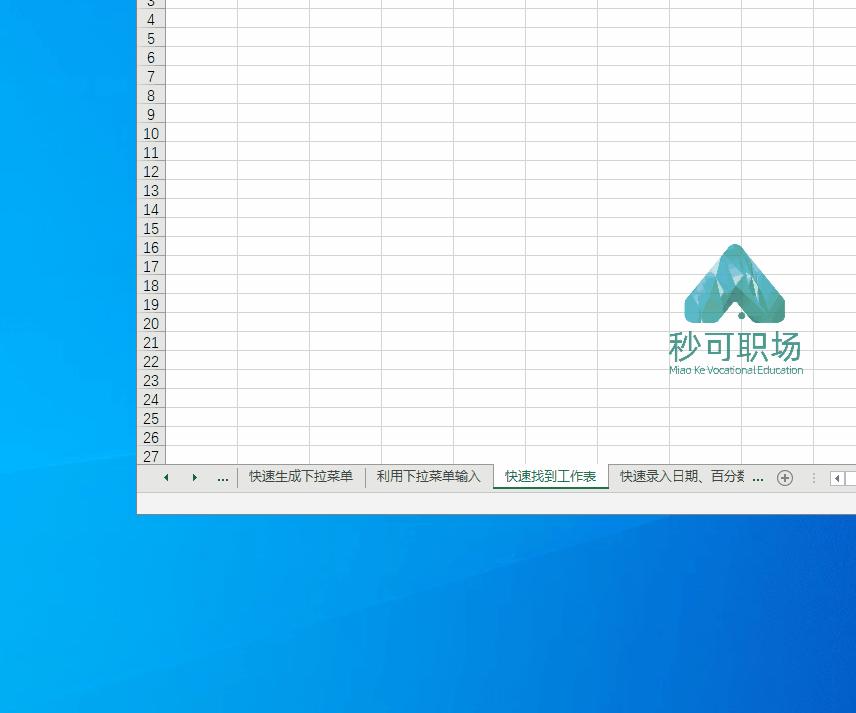Click the right sheet-navigation arrow

point(194,478)
